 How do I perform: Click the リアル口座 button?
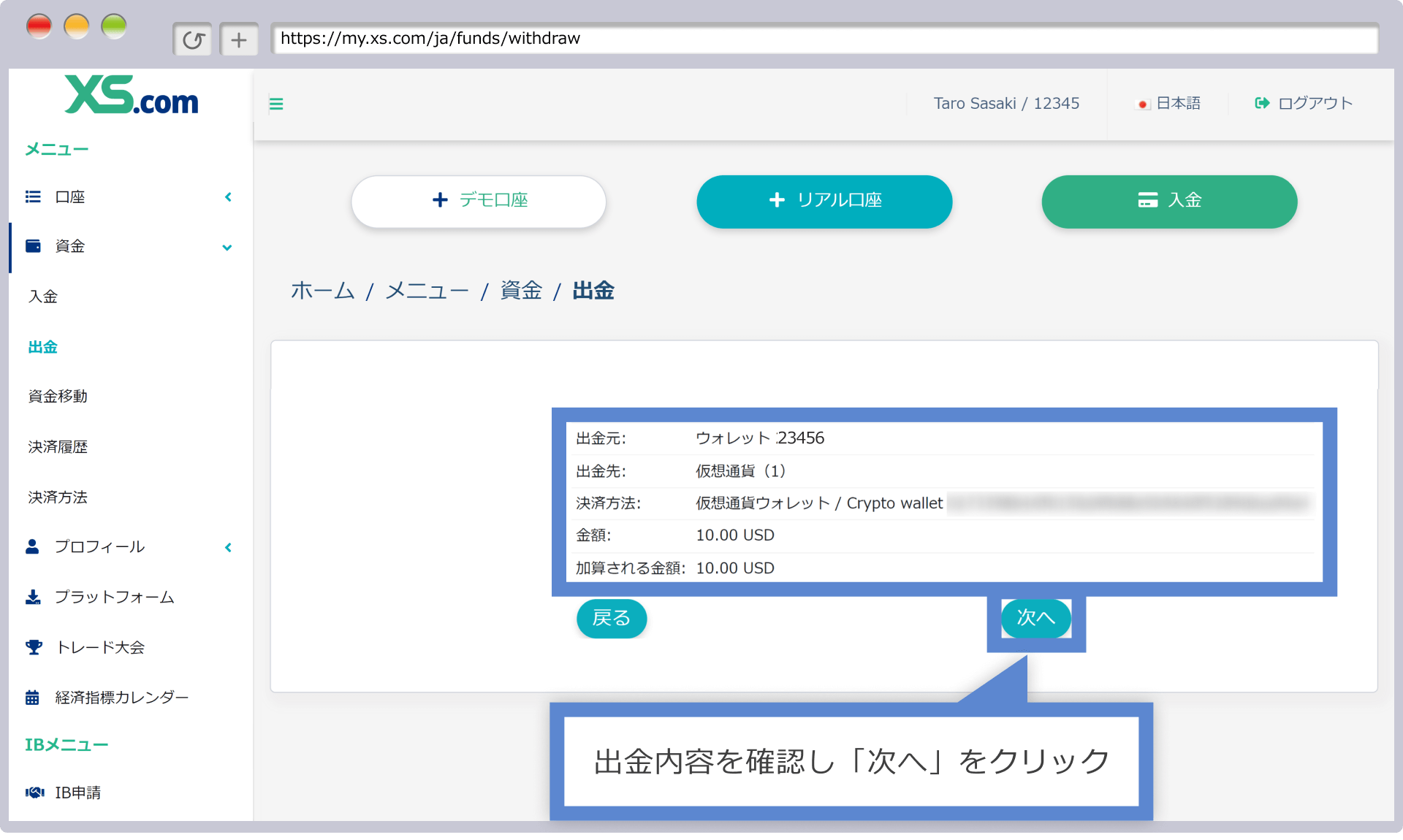824,201
